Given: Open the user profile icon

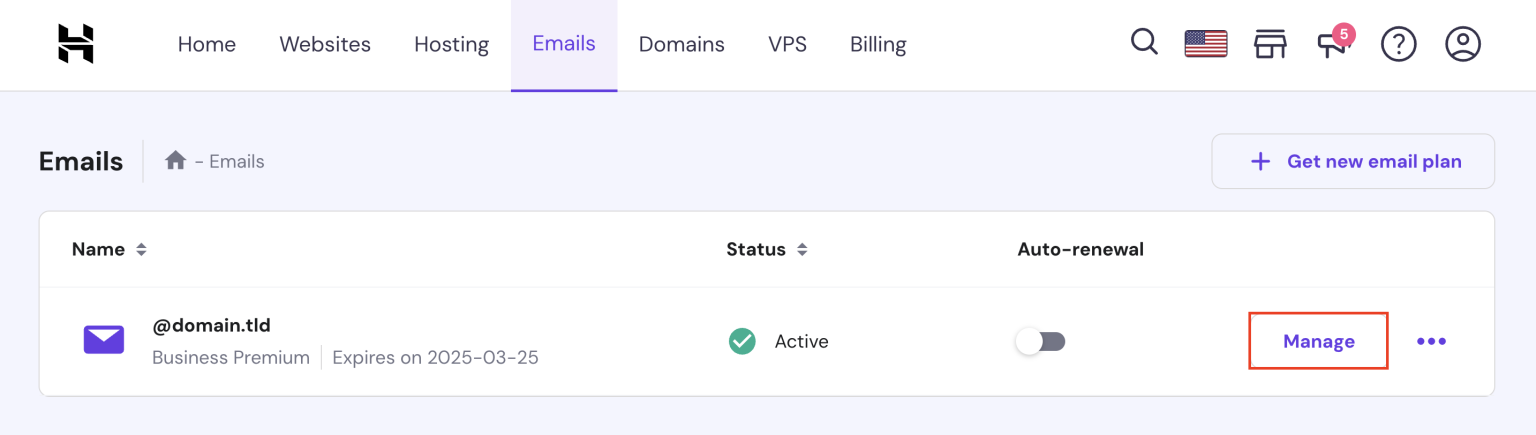Looking at the screenshot, I should 1462,44.
